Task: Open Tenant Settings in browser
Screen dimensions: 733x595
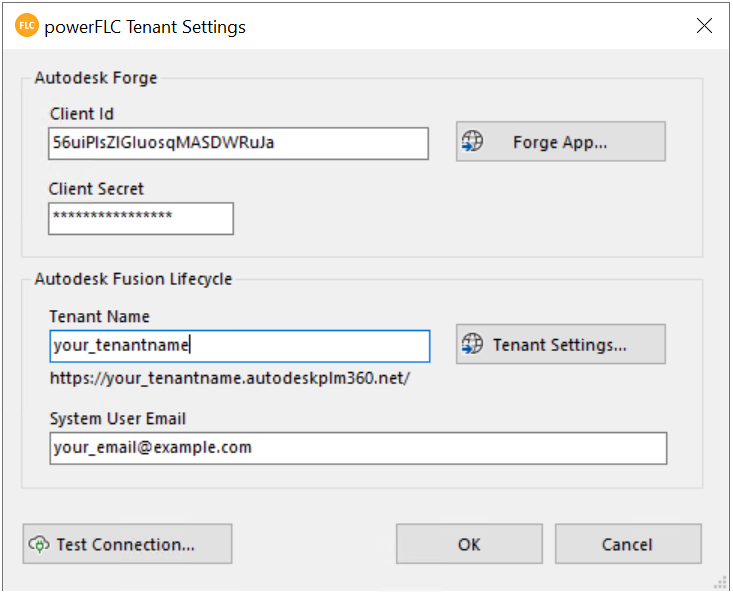Action: coord(560,345)
